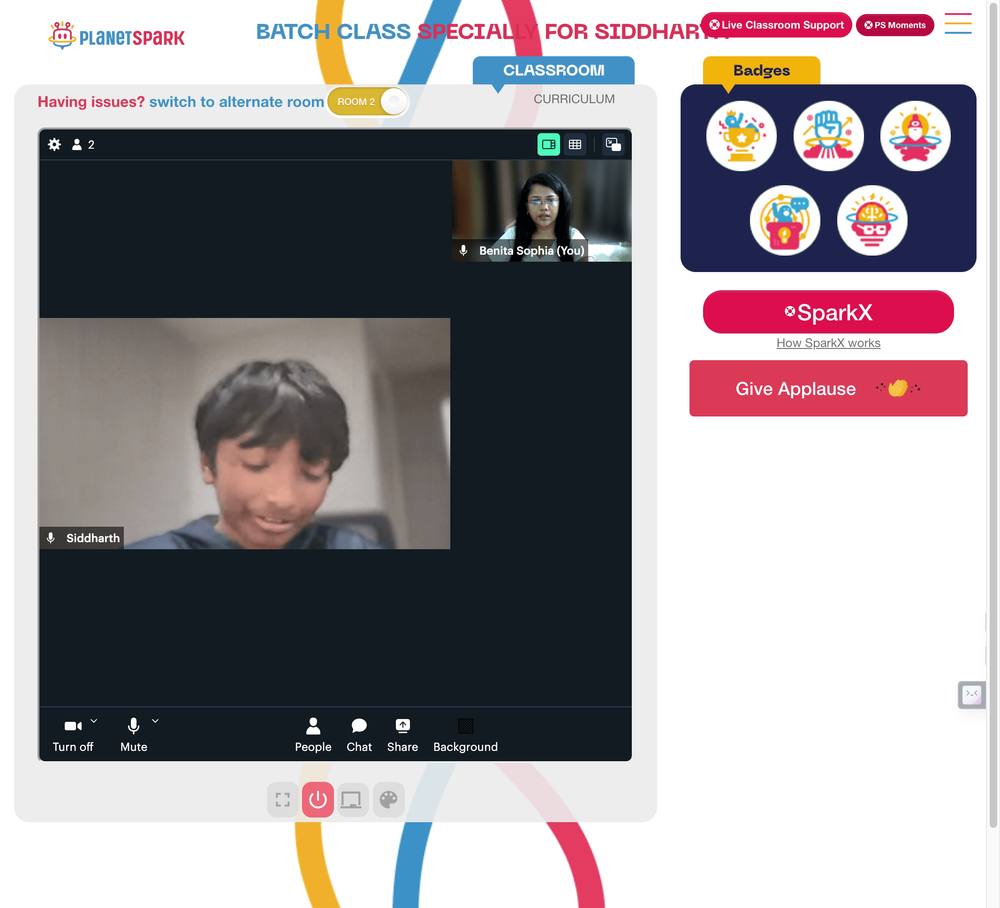Select the CURRICULUM tab
The width and height of the screenshot is (1000, 908).
(574, 99)
